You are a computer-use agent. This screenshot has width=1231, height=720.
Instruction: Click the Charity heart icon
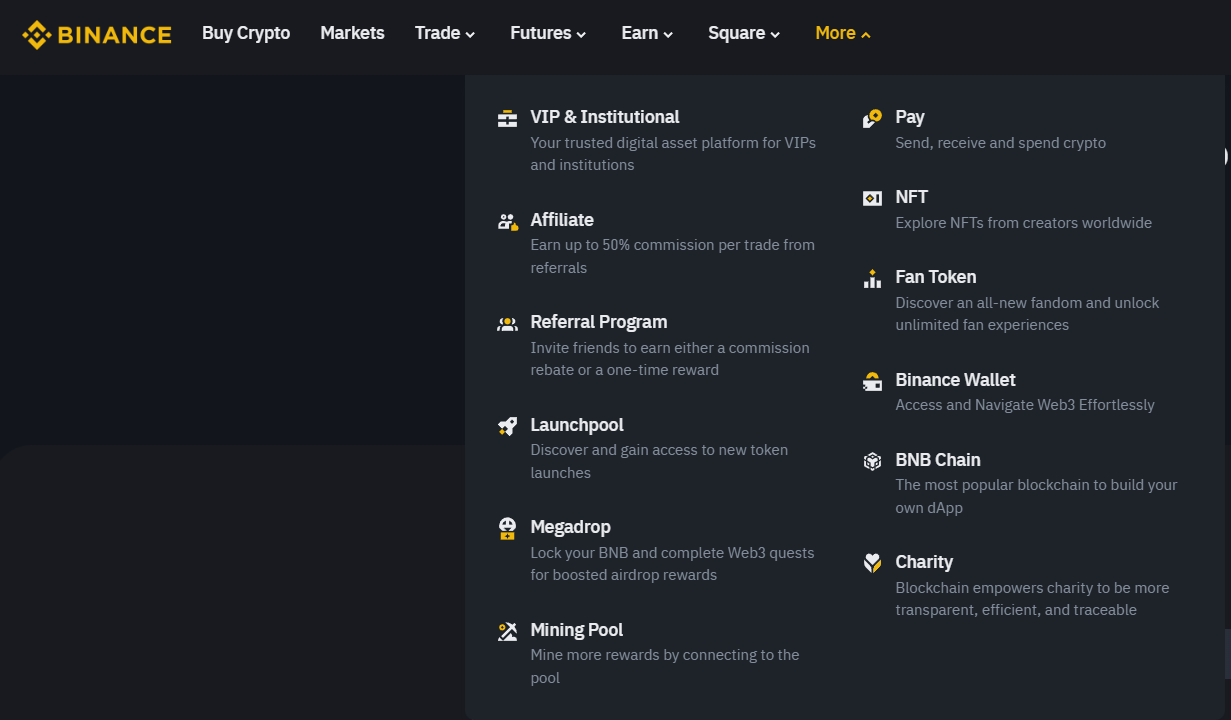coord(872,564)
